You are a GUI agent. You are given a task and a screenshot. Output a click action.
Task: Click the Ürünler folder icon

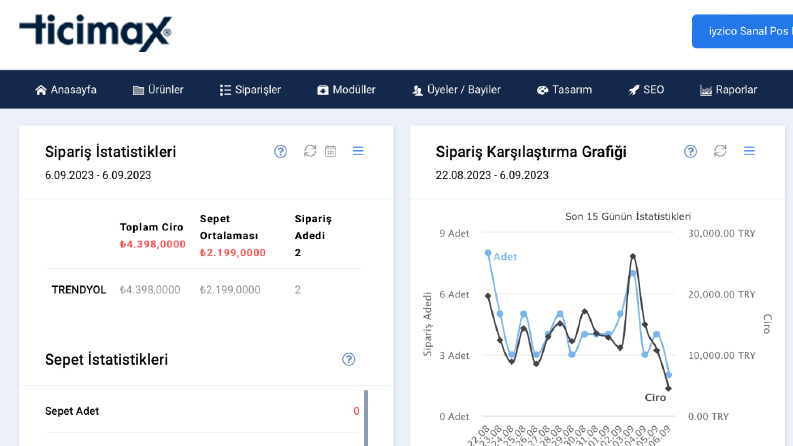[138, 90]
